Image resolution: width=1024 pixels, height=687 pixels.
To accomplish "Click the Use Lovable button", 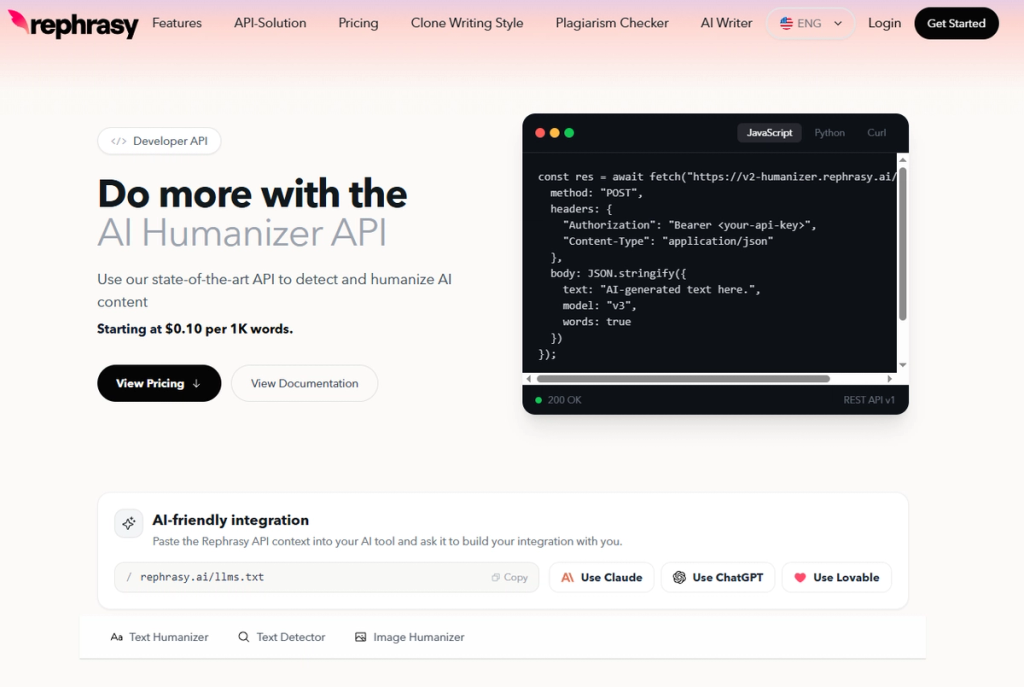I will click(837, 577).
